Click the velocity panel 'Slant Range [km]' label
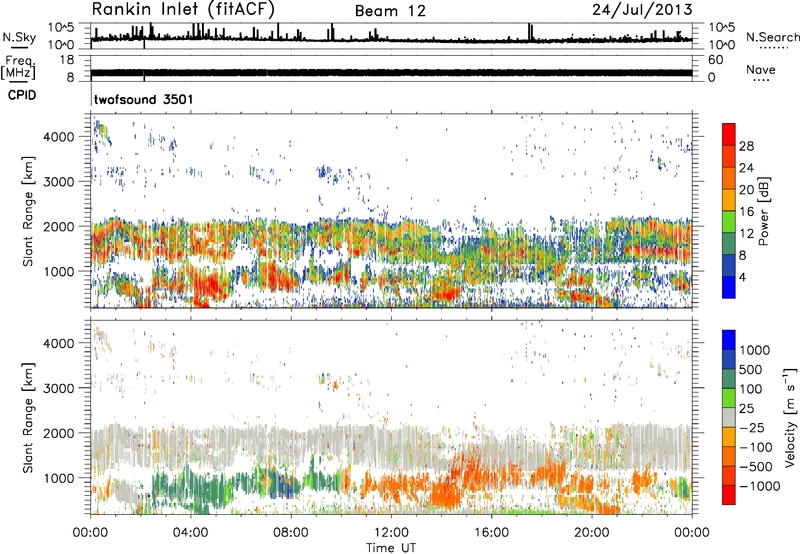The image size is (800, 554). [28, 417]
